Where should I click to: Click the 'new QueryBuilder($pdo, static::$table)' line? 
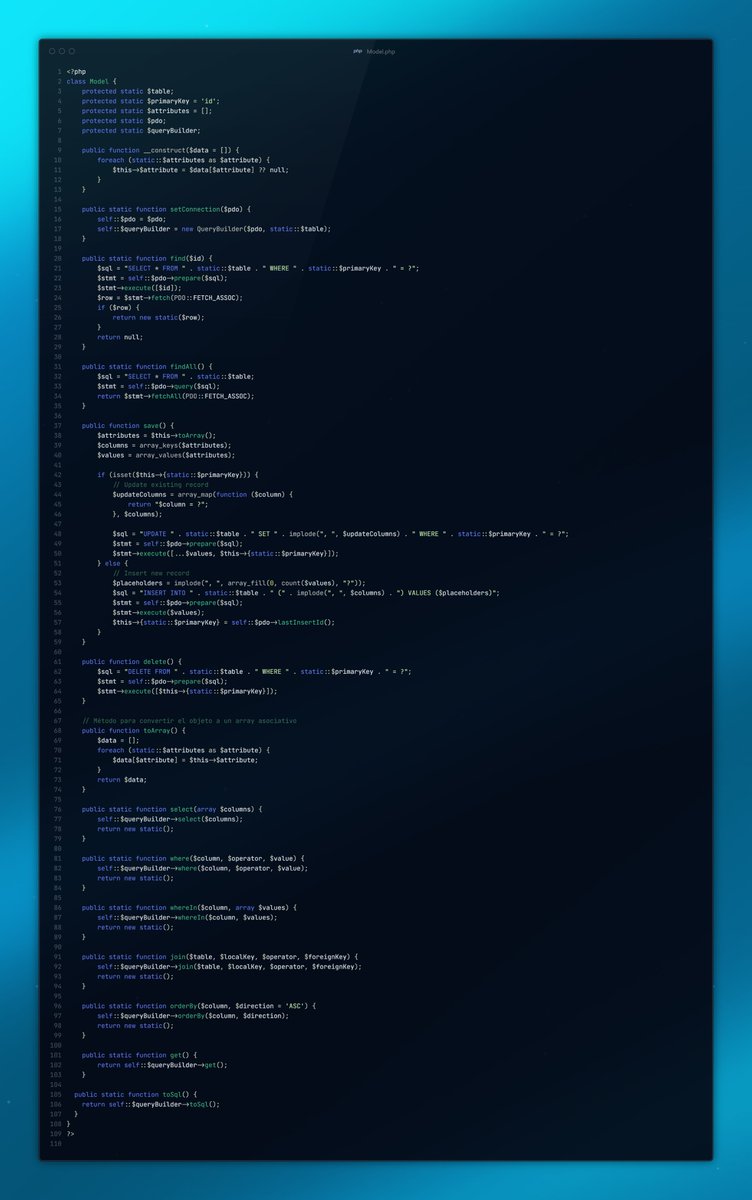214,229
